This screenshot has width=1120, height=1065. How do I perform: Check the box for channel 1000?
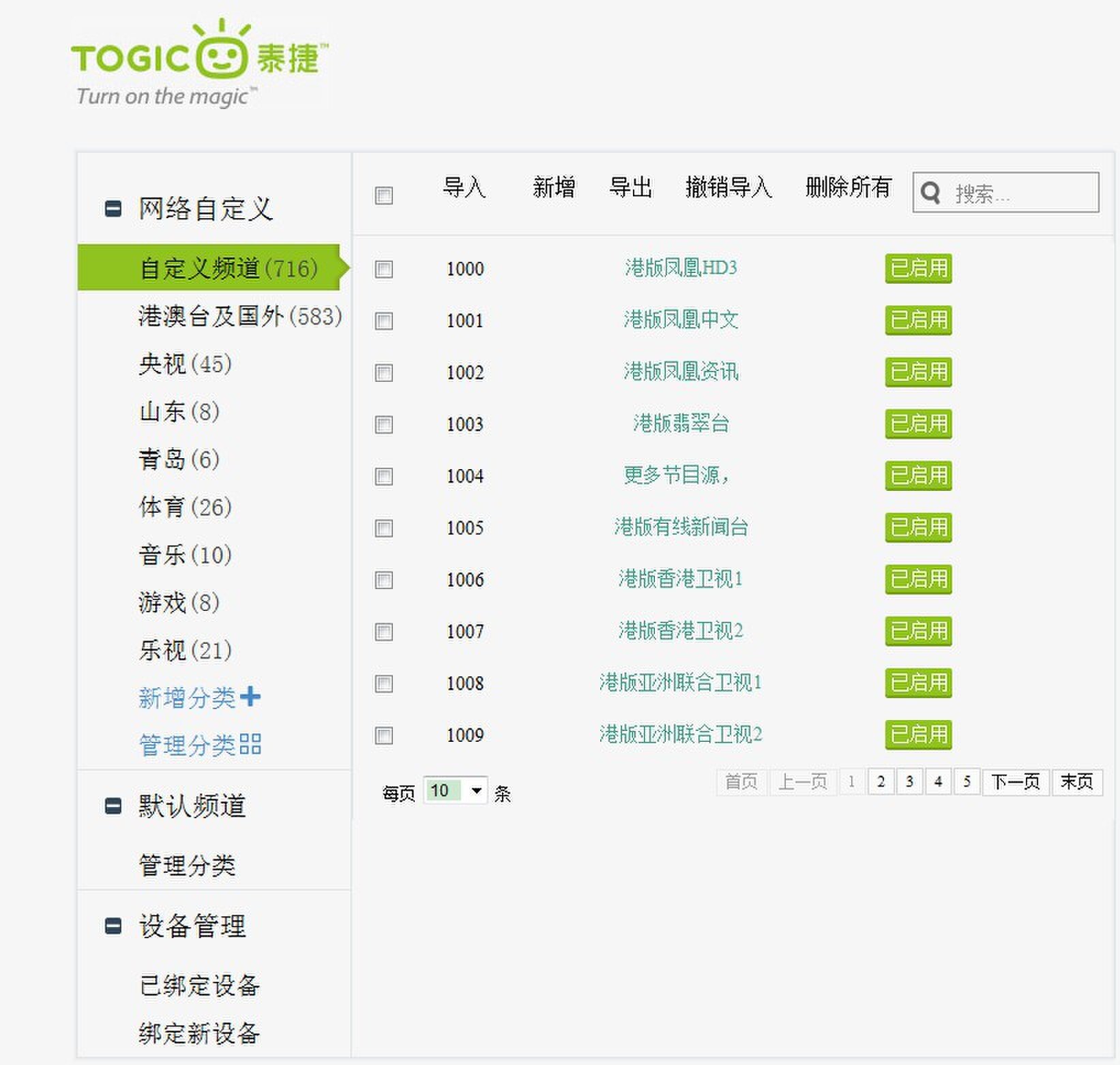[x=384, y=269]
